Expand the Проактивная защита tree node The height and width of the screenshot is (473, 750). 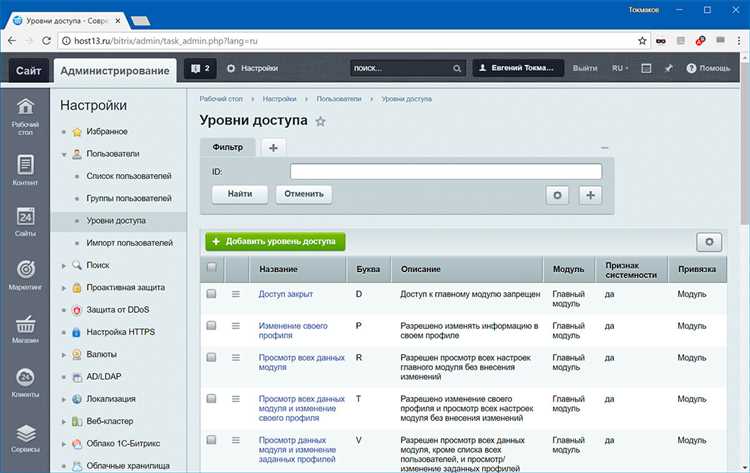click(x=64, y=288)
